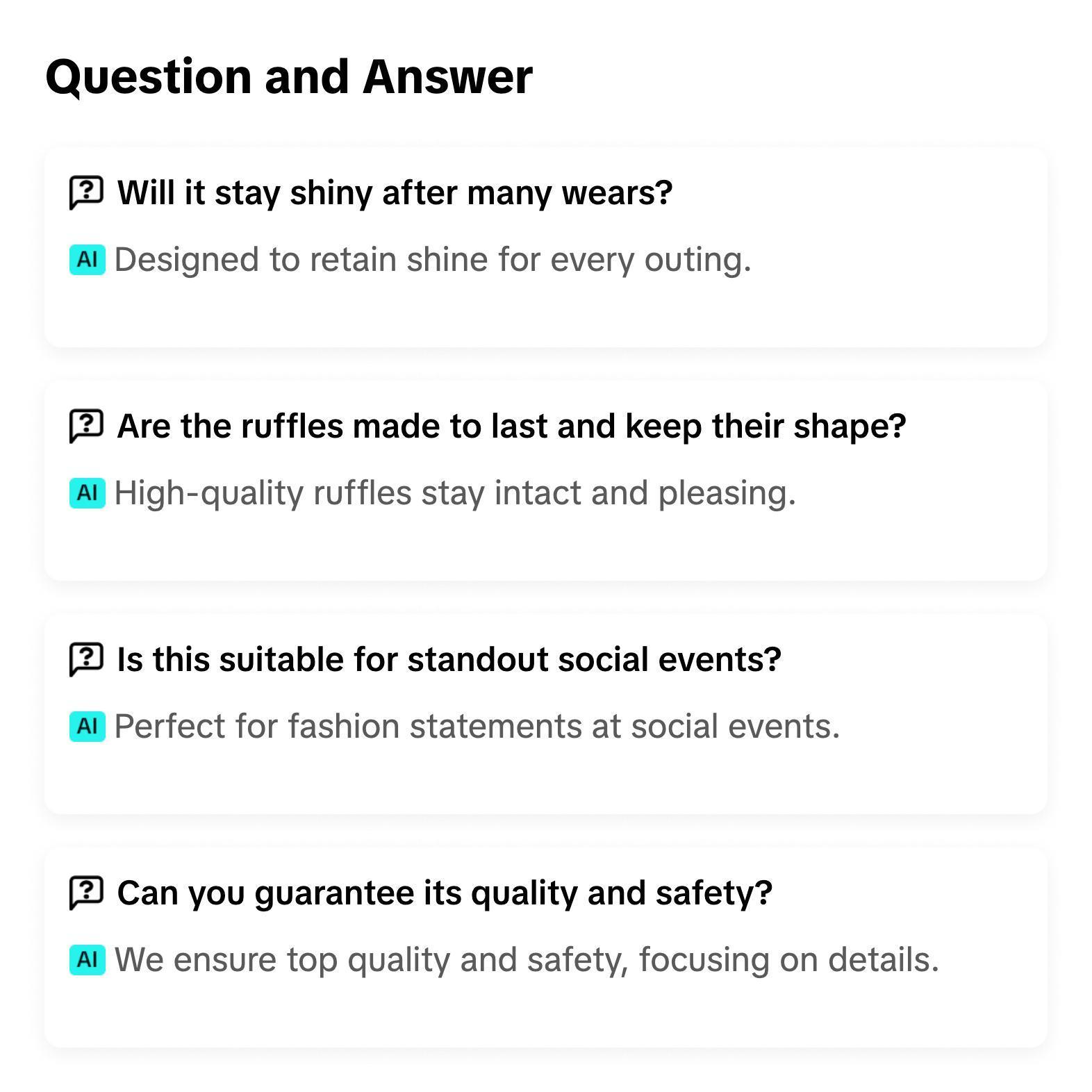Click the AI badge before 'We ensure top quality'

point(87,960)
